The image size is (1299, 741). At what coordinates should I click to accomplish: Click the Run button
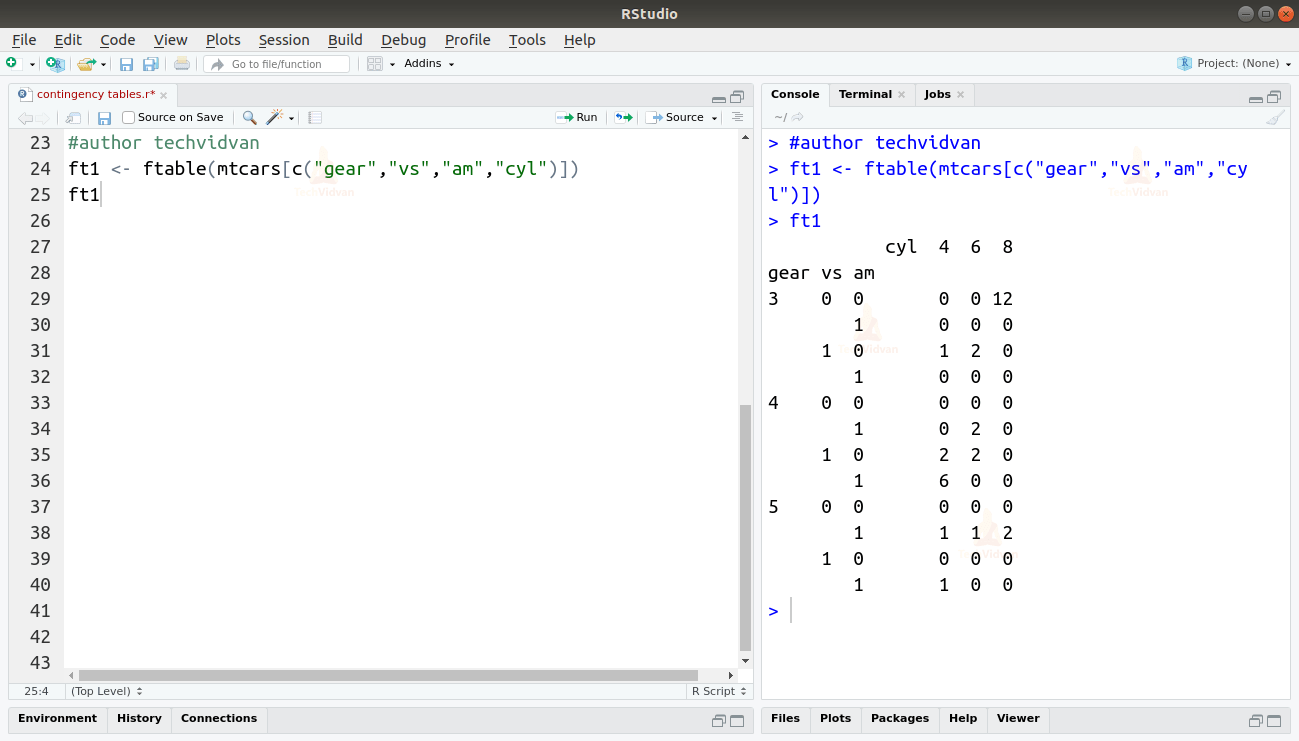click(578, 117)
